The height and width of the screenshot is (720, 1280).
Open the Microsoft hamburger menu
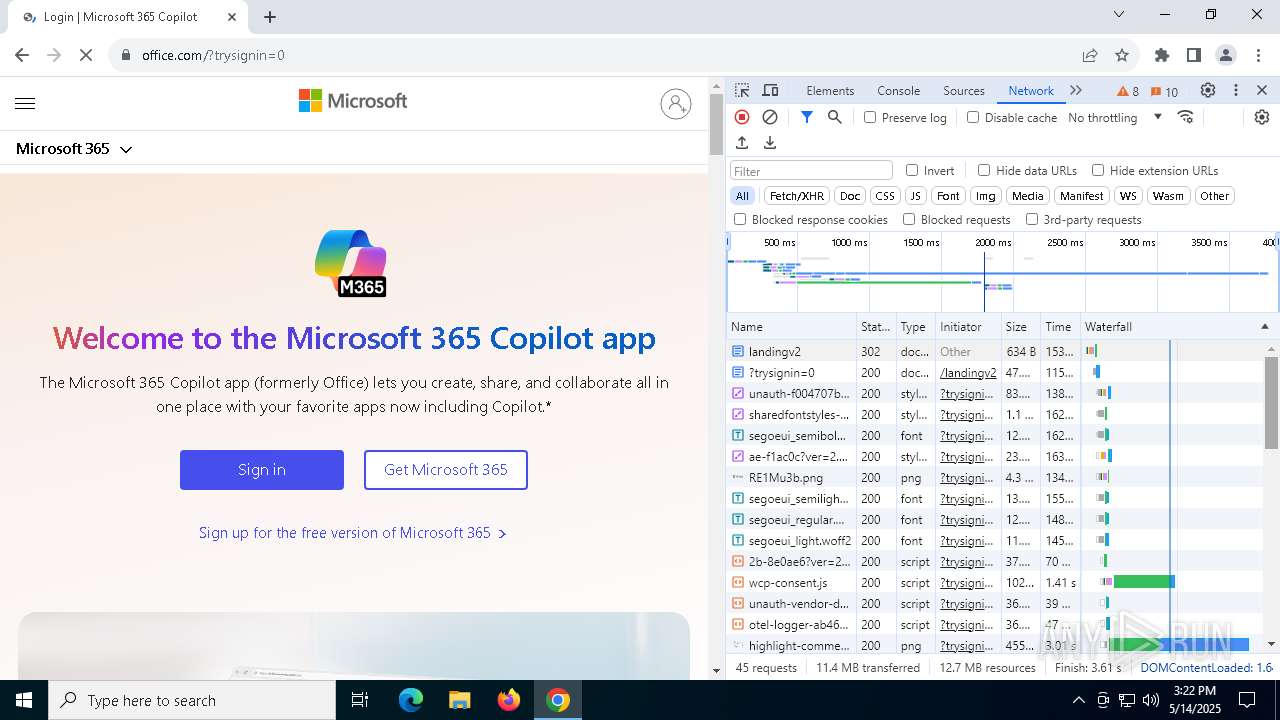point(25,103)
